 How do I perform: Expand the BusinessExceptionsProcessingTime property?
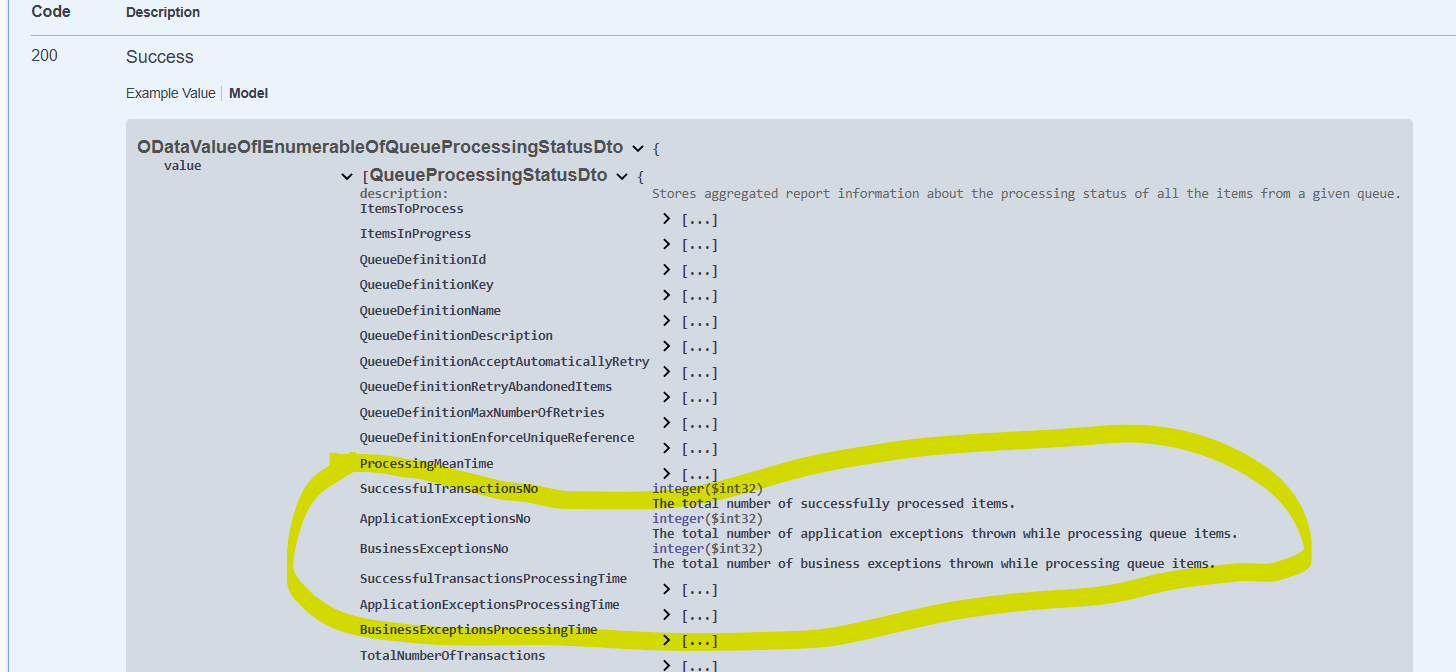pyautogui.click(x=665, y=640)
